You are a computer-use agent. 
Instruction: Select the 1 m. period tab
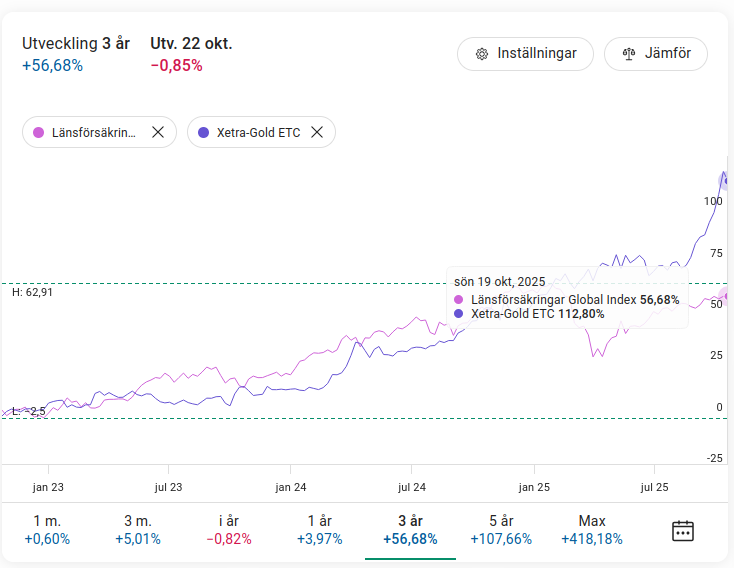coord(47,530)
